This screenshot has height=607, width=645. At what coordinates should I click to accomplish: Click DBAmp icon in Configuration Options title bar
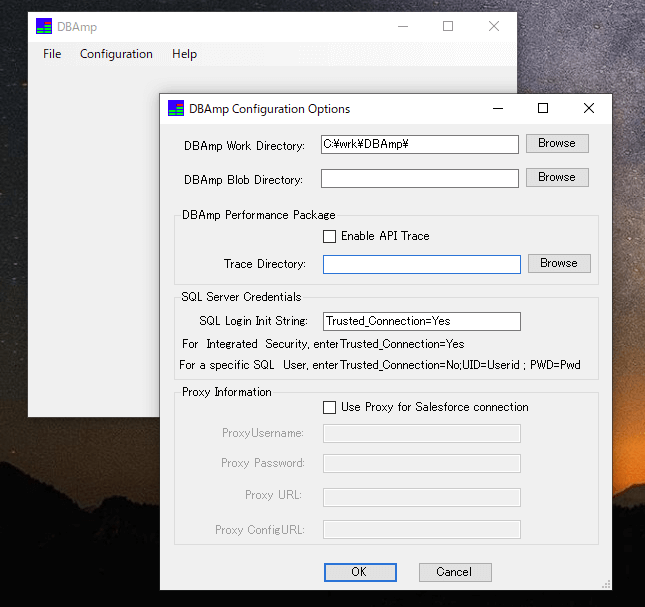[176, 108]
